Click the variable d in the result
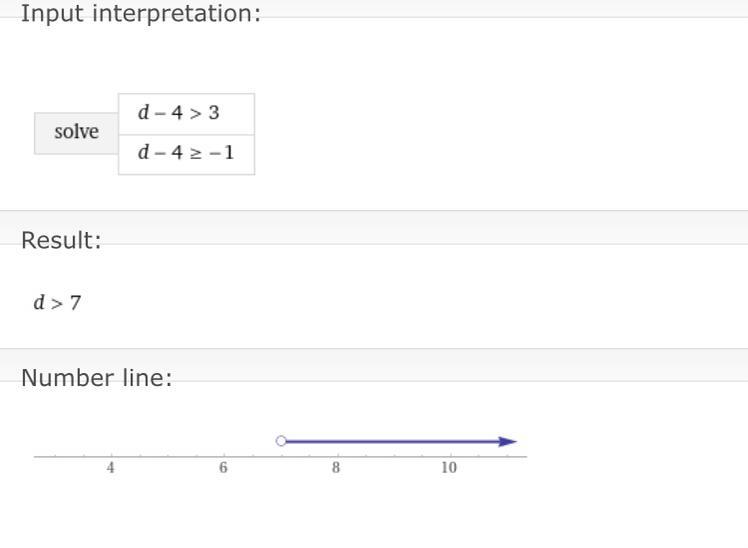 39,302
